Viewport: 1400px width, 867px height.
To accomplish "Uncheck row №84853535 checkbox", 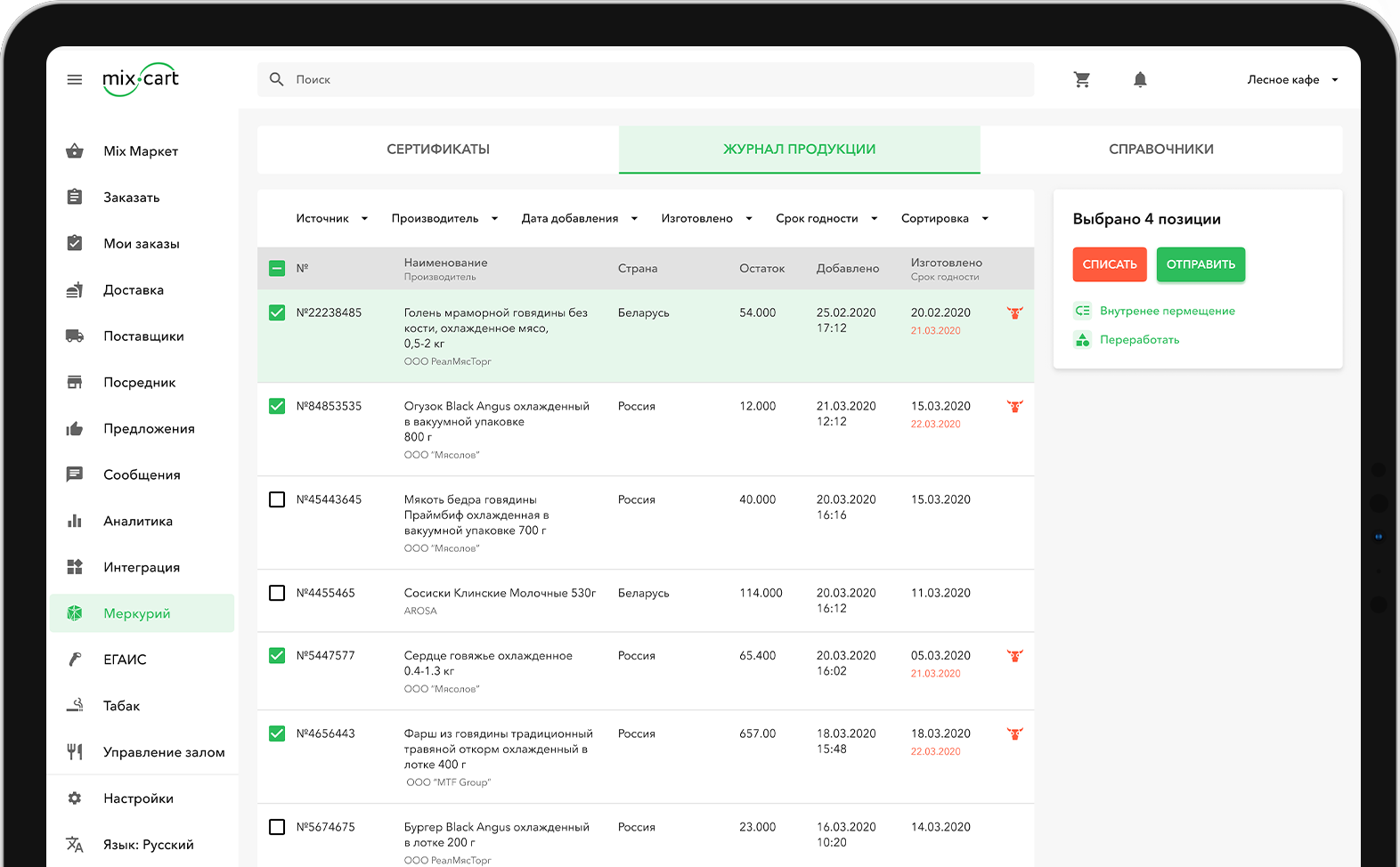I will [277, 406].
